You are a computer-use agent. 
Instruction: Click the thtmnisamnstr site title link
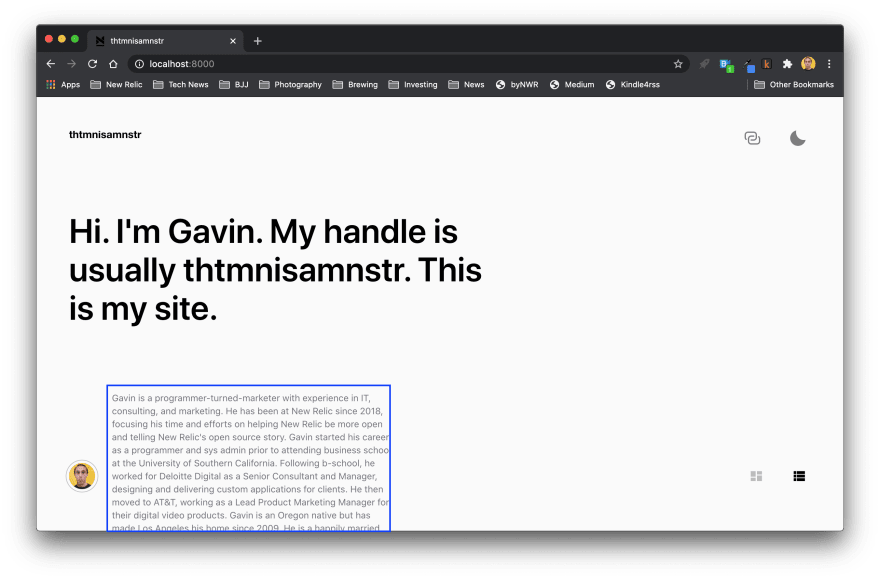(x=105, y=134)
